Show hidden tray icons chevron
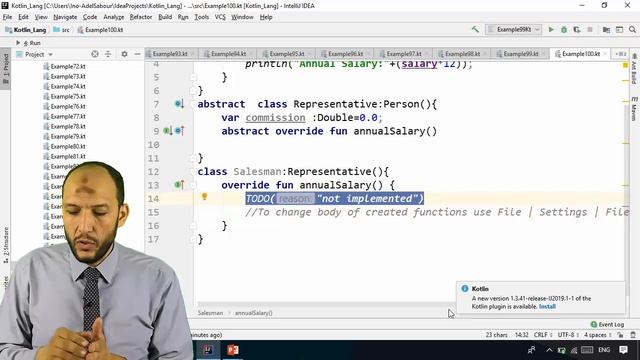 [x=549, y=350]
